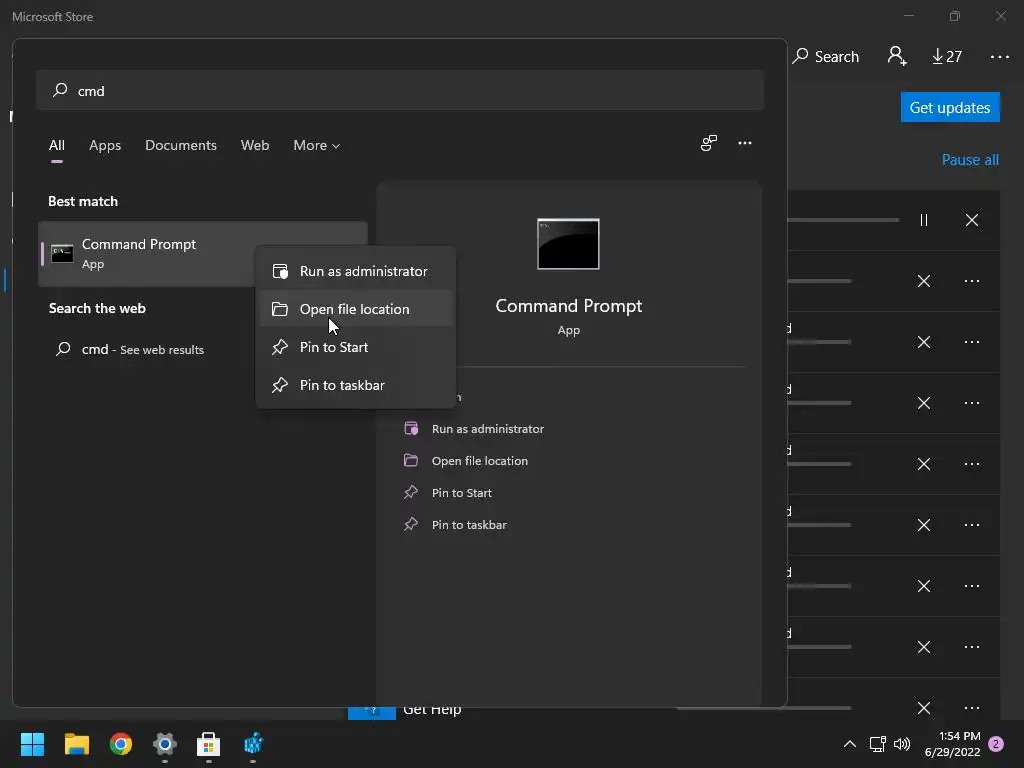Image resolution: width=1024 pixels, height=768 pixels.
Task: Click the first Store download progress bar
Action: 843,220
